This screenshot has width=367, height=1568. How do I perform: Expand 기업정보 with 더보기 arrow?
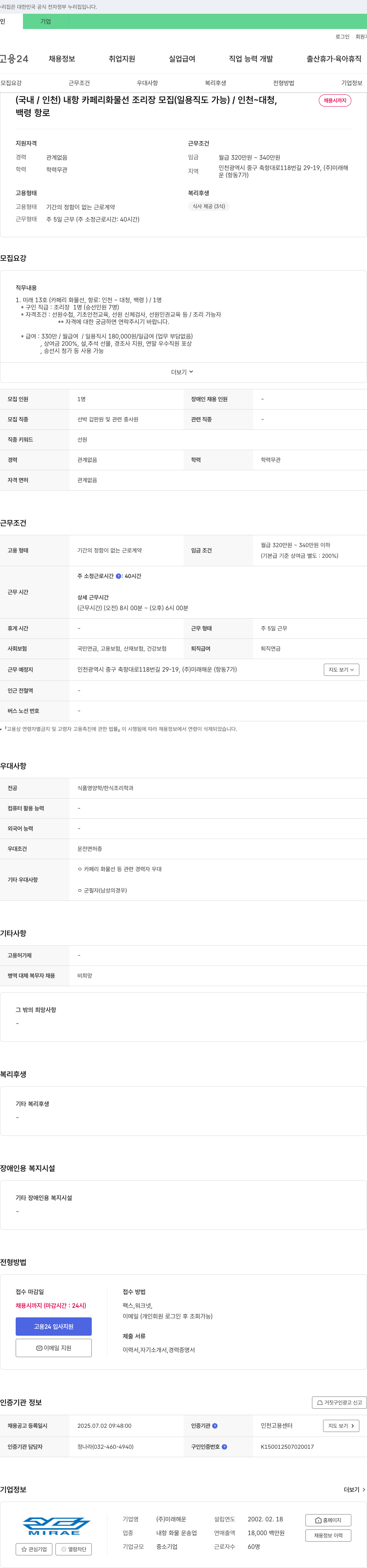[355, 1489]
